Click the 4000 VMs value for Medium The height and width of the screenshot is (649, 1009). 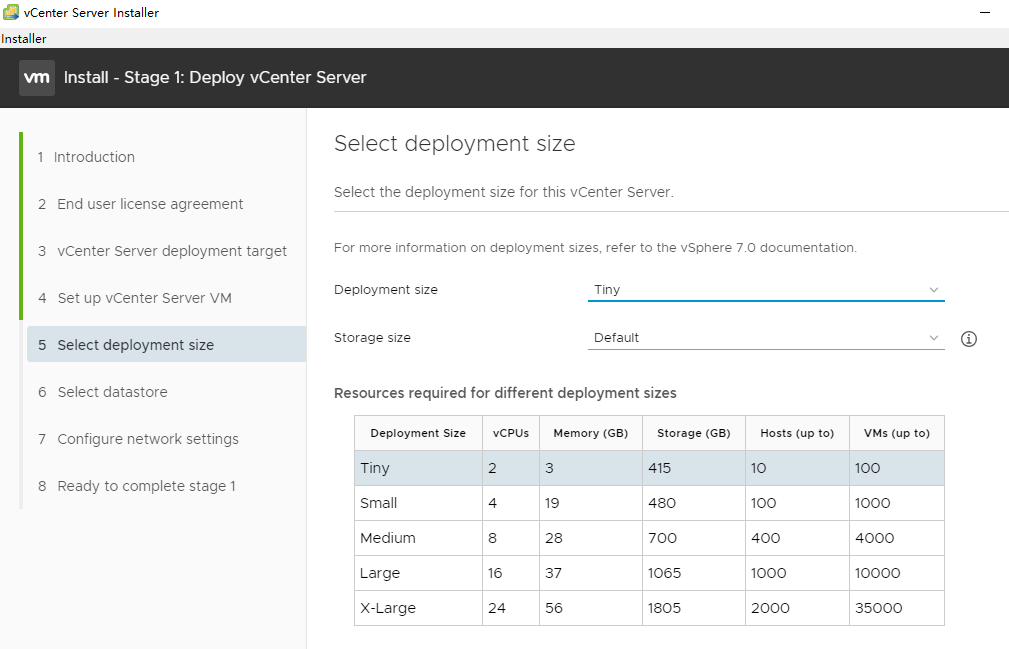875,538
